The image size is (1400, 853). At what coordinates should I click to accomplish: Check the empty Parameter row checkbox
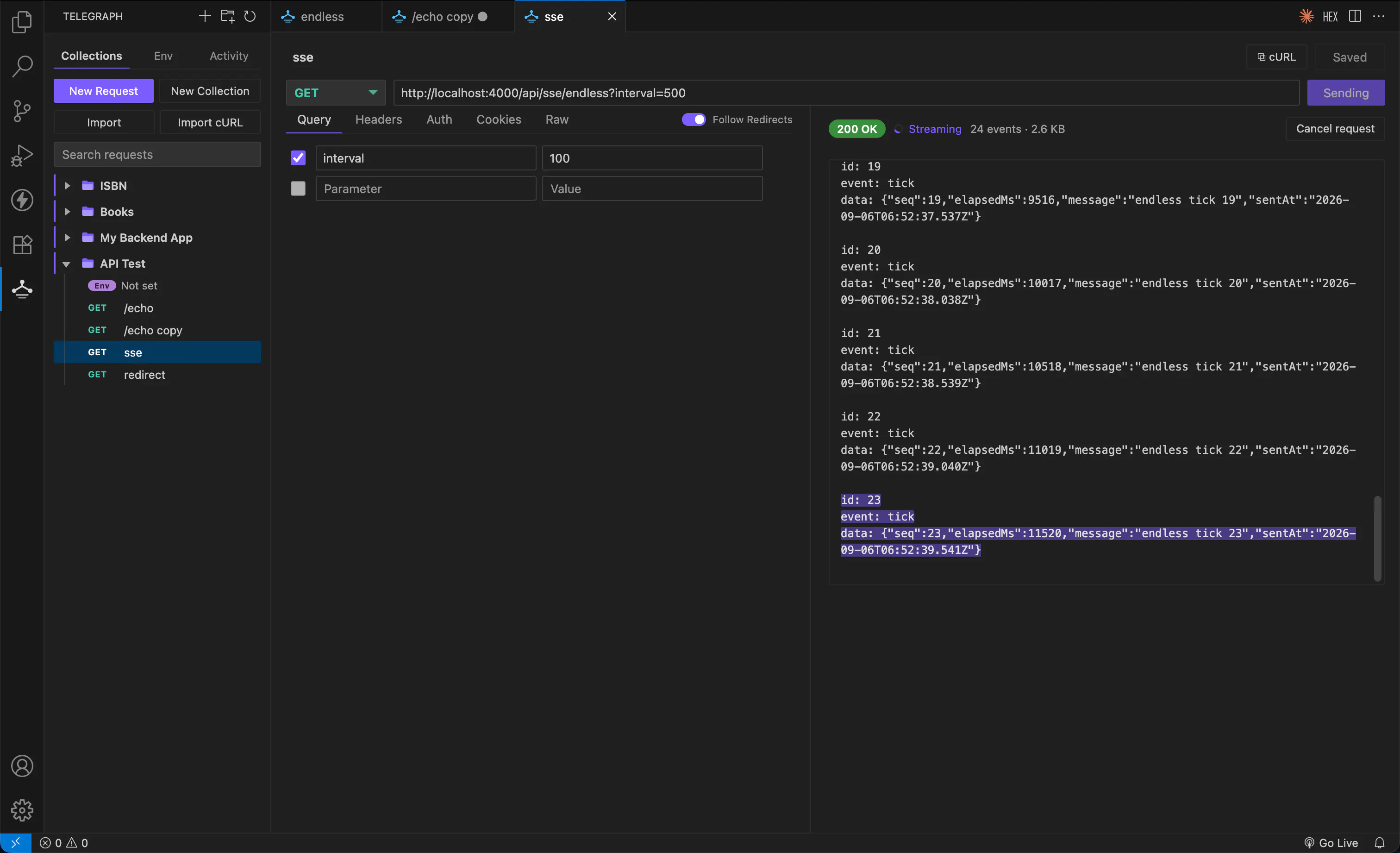point(298,188)
